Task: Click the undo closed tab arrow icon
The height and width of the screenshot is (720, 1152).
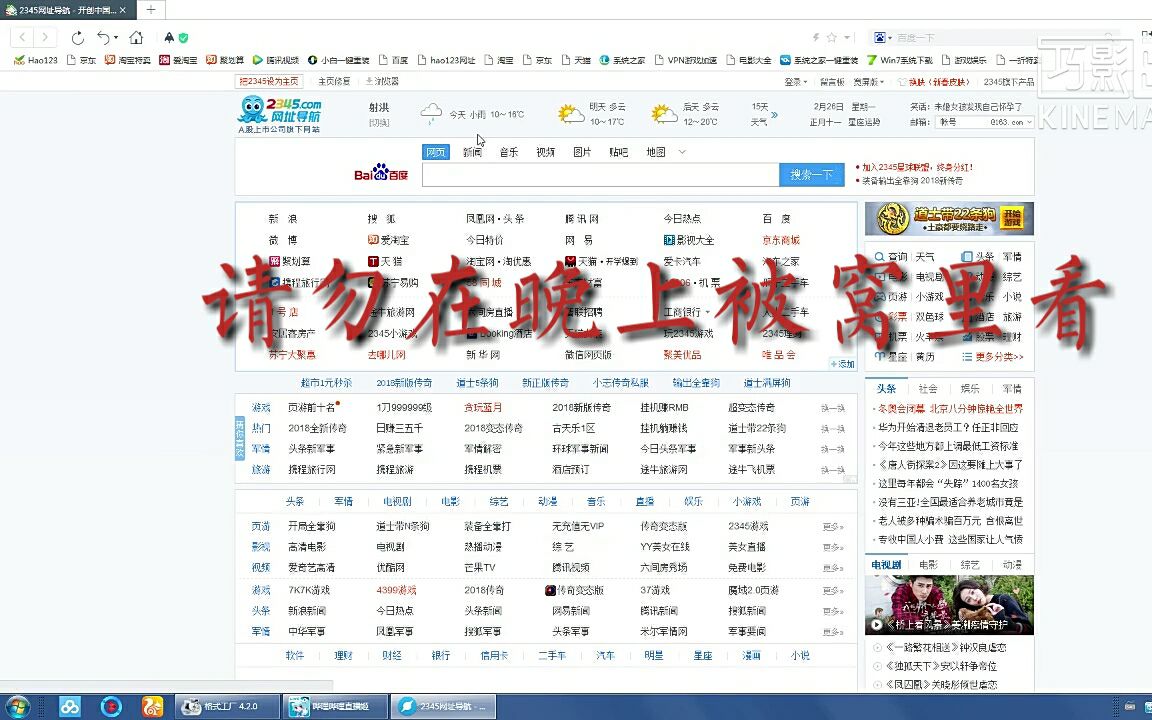Action: (105, 37)
